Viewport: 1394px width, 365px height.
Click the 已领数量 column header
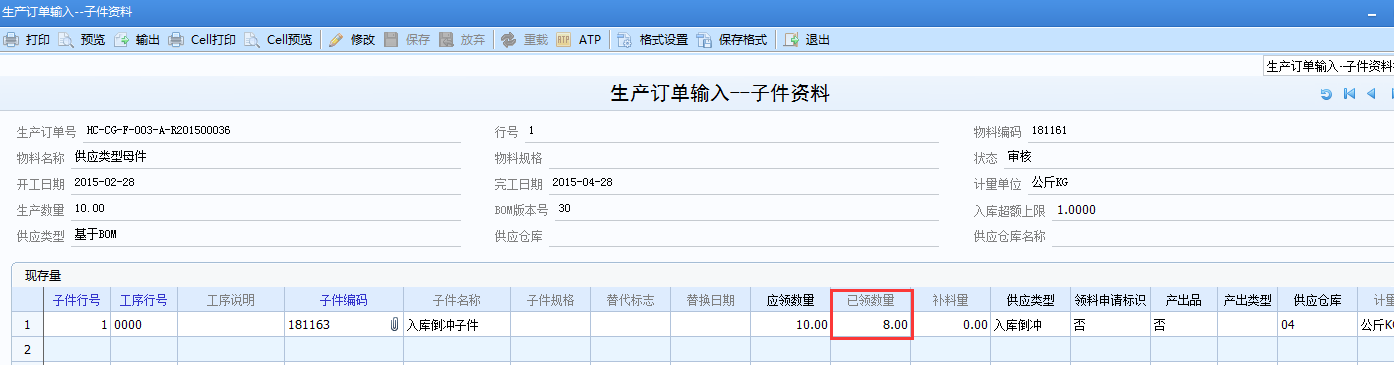tap(870, 300)
